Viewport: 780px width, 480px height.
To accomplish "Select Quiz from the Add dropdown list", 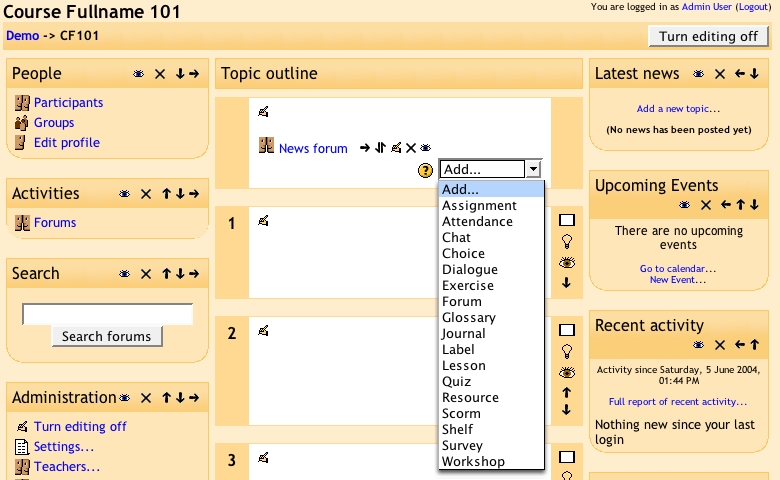I will (457, 382).
